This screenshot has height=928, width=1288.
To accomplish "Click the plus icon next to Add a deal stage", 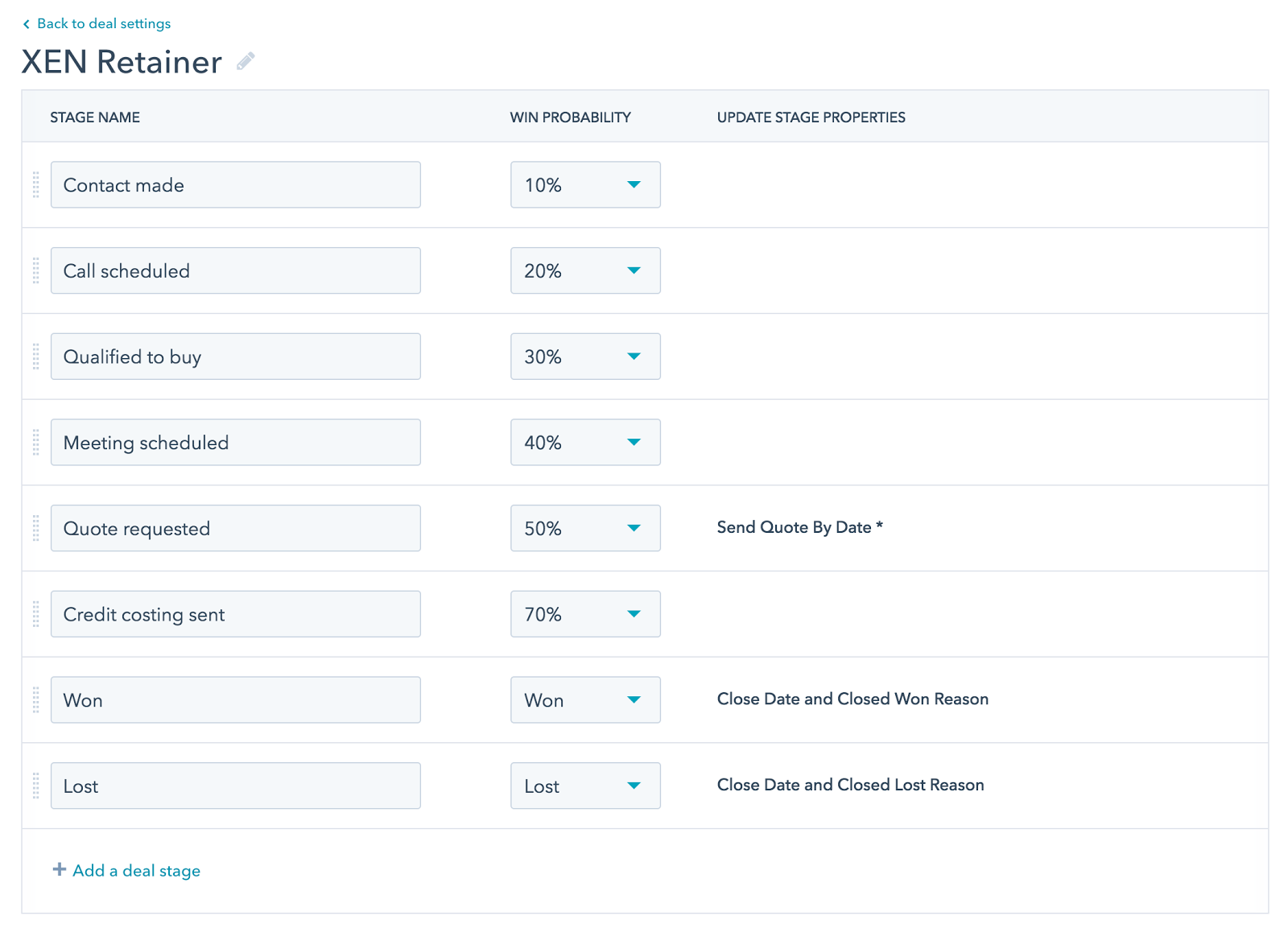I will [60, 870].
